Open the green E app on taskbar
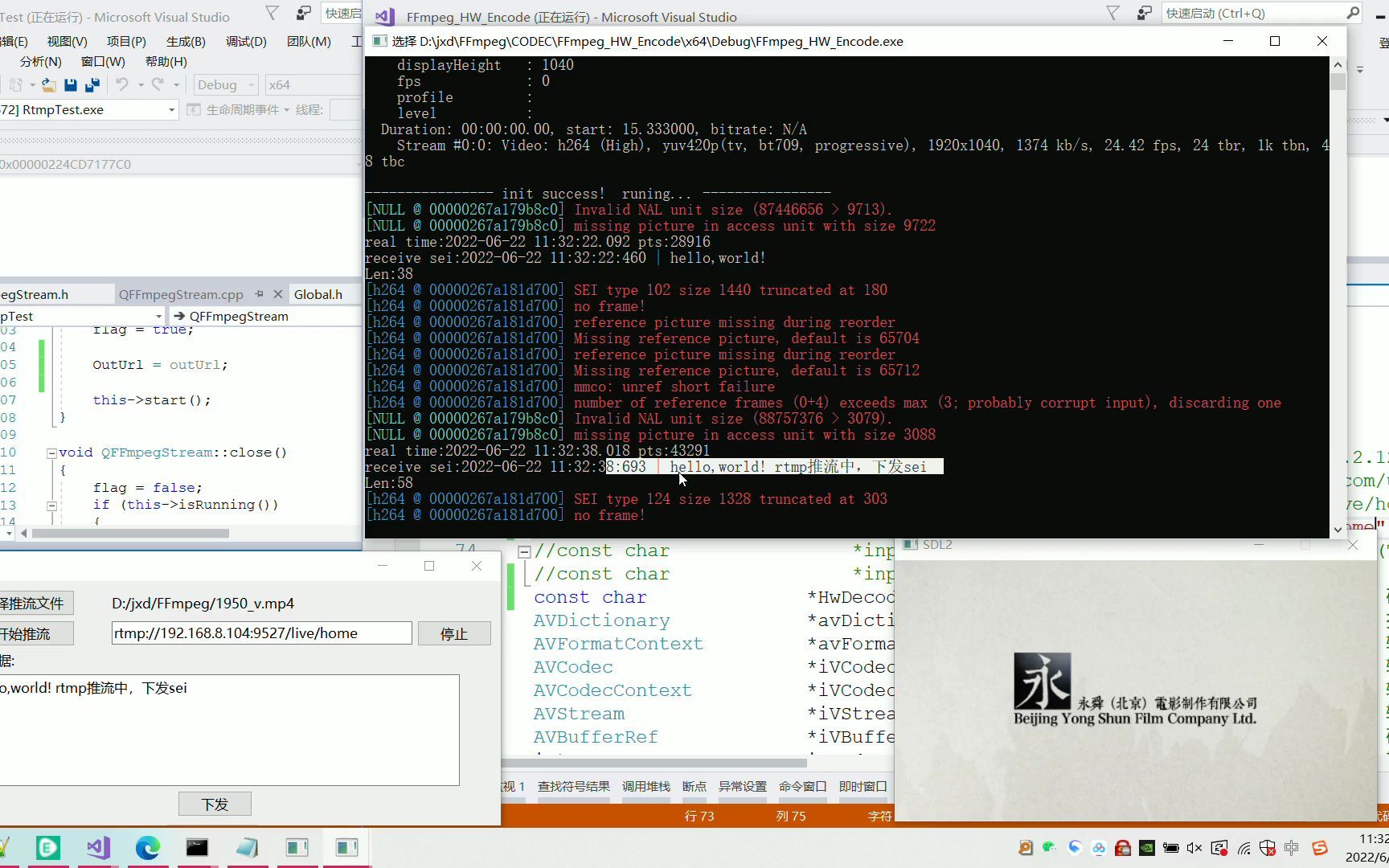 (48, 847)
